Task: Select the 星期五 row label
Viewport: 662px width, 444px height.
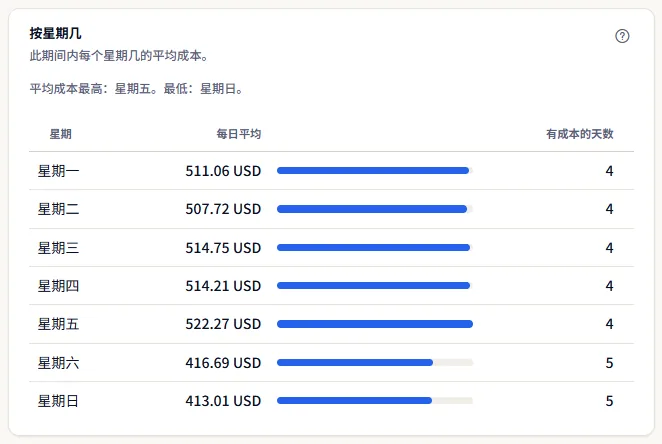Action: click(58, 324)
